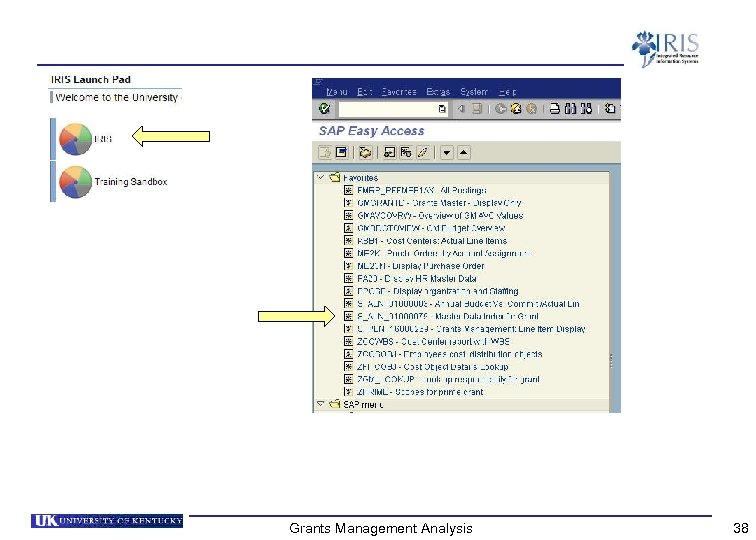This screenshot has height=540, width=756.
Task: Click the Print icon
Action: coord(555,108)
